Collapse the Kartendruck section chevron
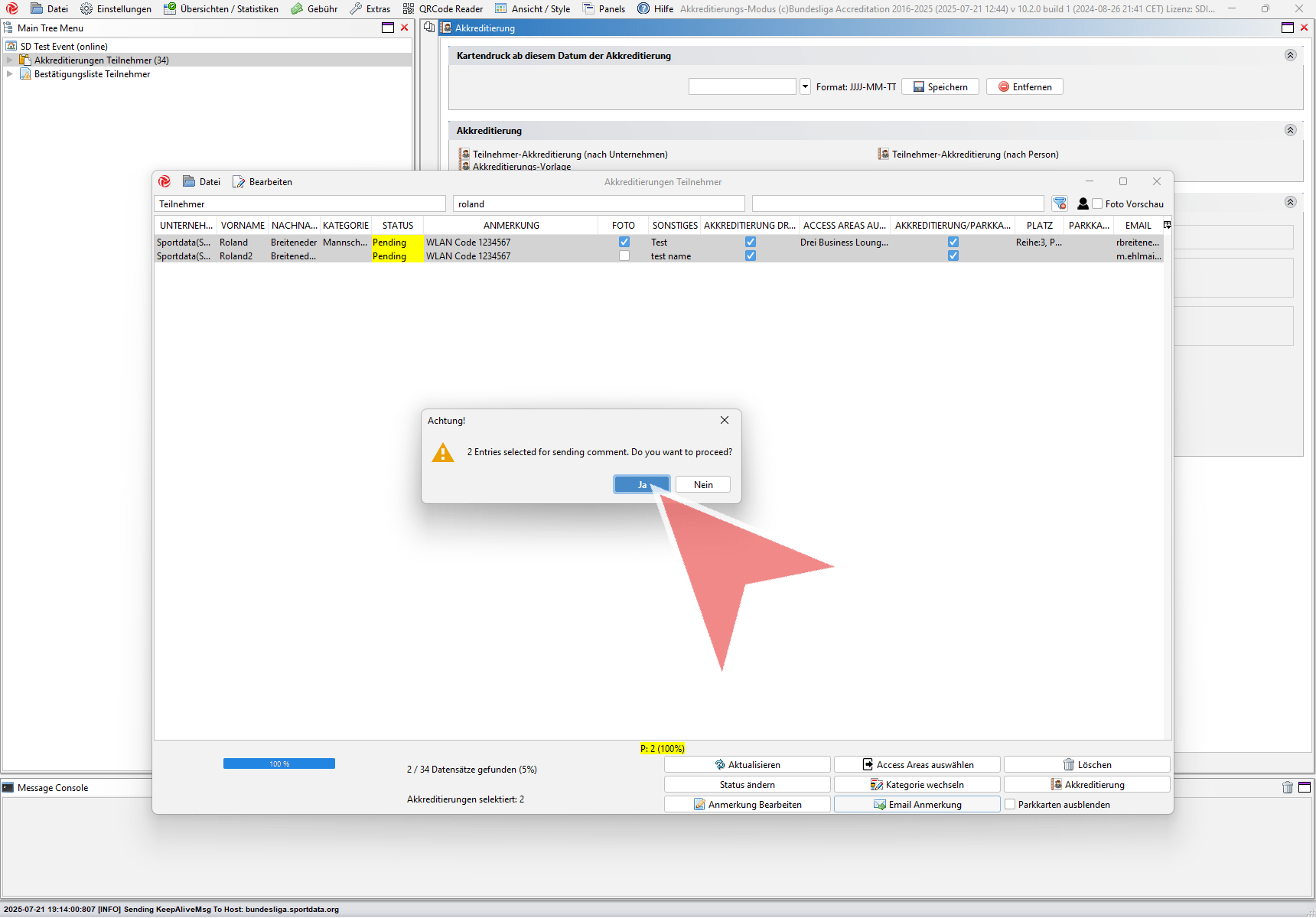The image size is (1316, 918). tap(1290, 56)
